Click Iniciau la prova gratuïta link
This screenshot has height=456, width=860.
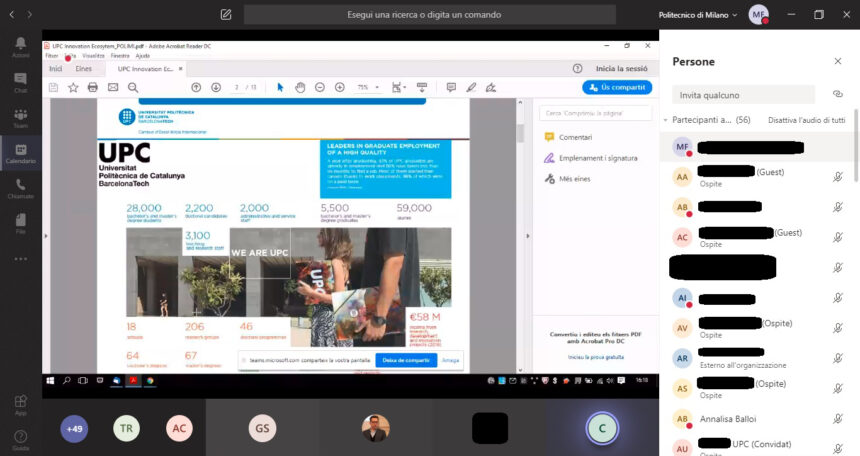point(596,357)
